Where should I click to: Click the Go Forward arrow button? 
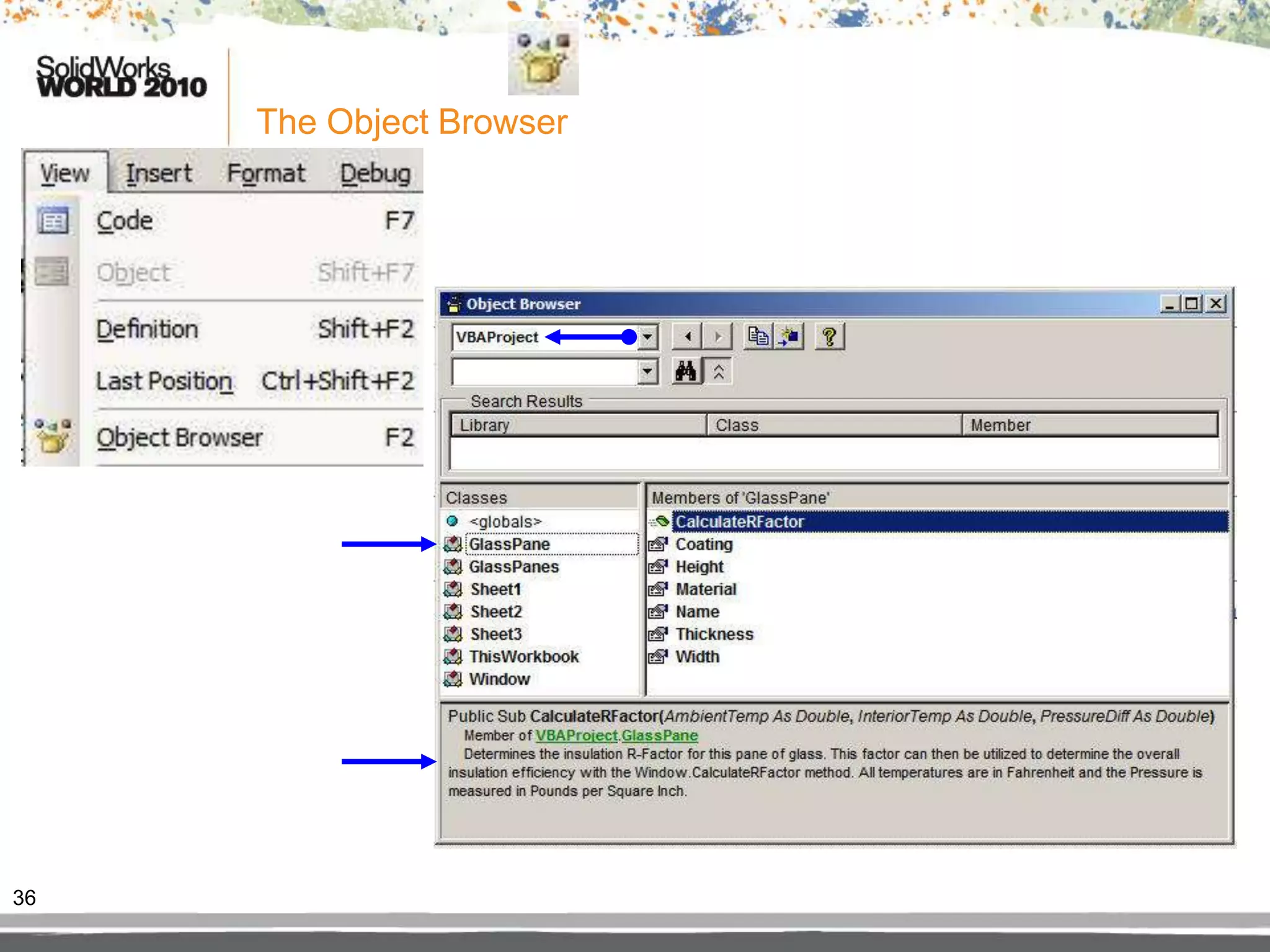click(718, 337)
